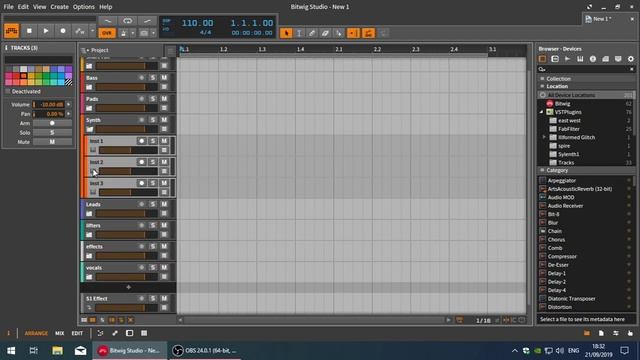The height and width of the screenshot is (360, 640).
Task: Select the Compressor category
Action: tap(562, 256)
